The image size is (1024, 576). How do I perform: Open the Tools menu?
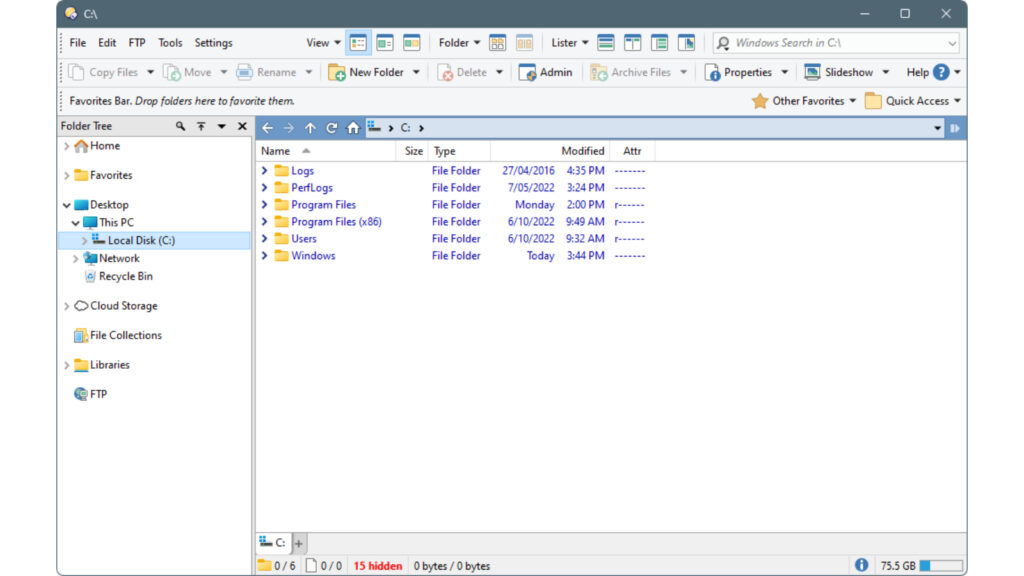click(170, 43)
